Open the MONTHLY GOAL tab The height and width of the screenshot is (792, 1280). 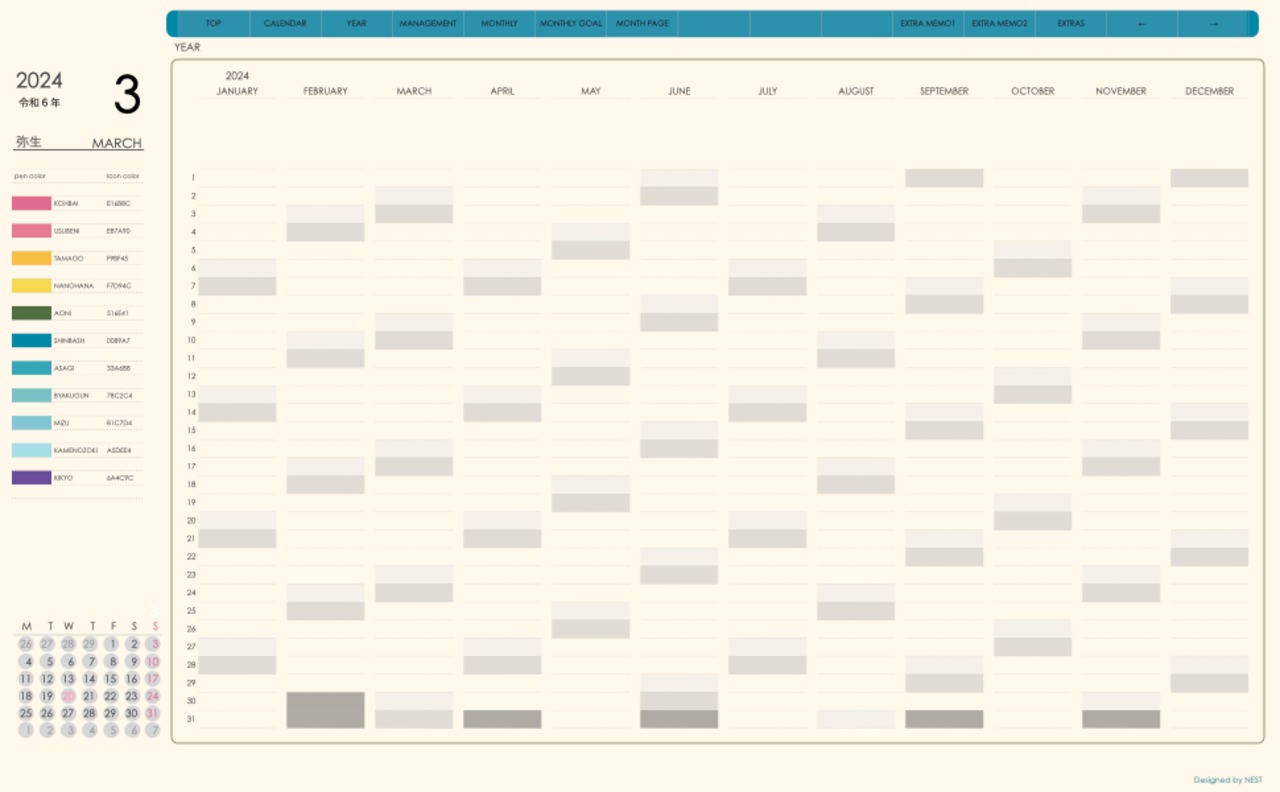pos(571,23)
